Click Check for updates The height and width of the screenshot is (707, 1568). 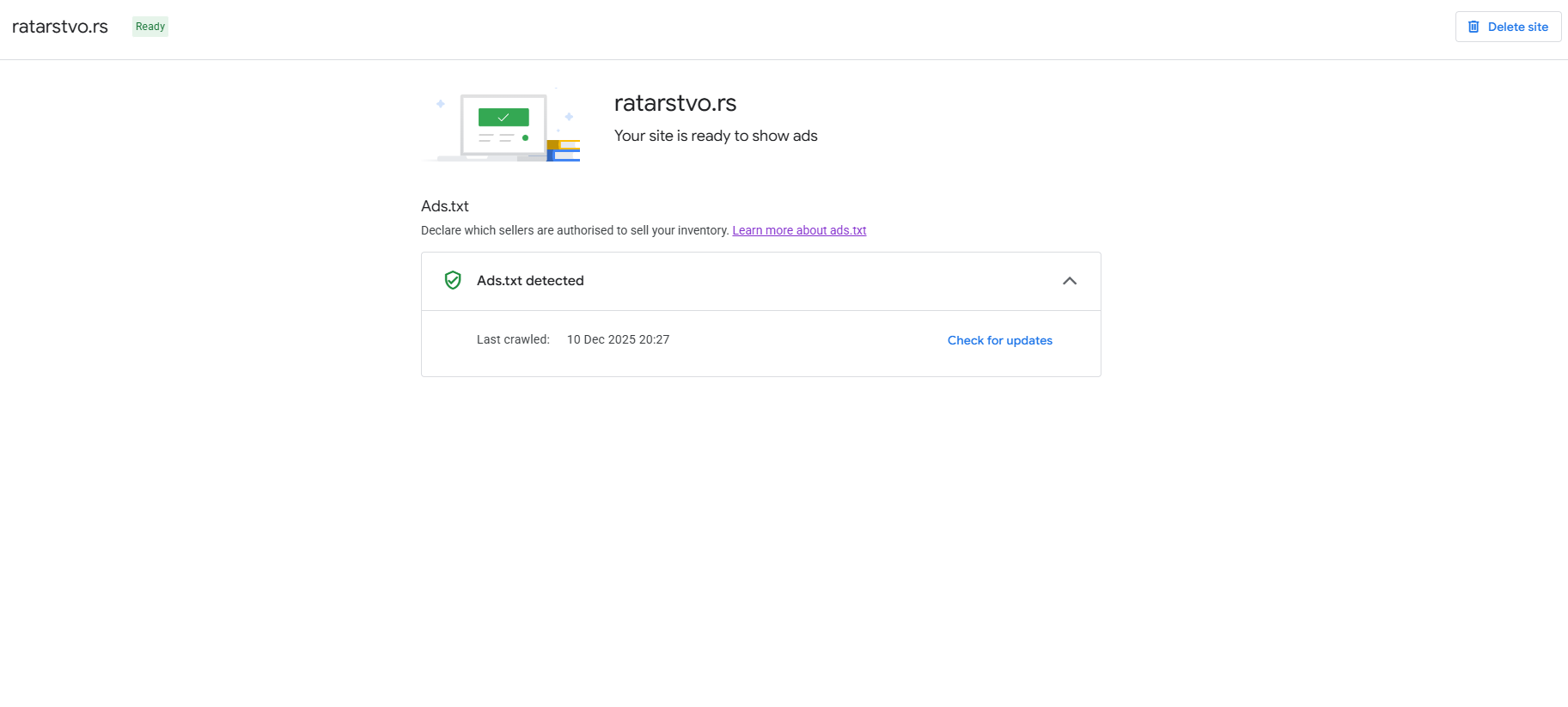[999, 340]
